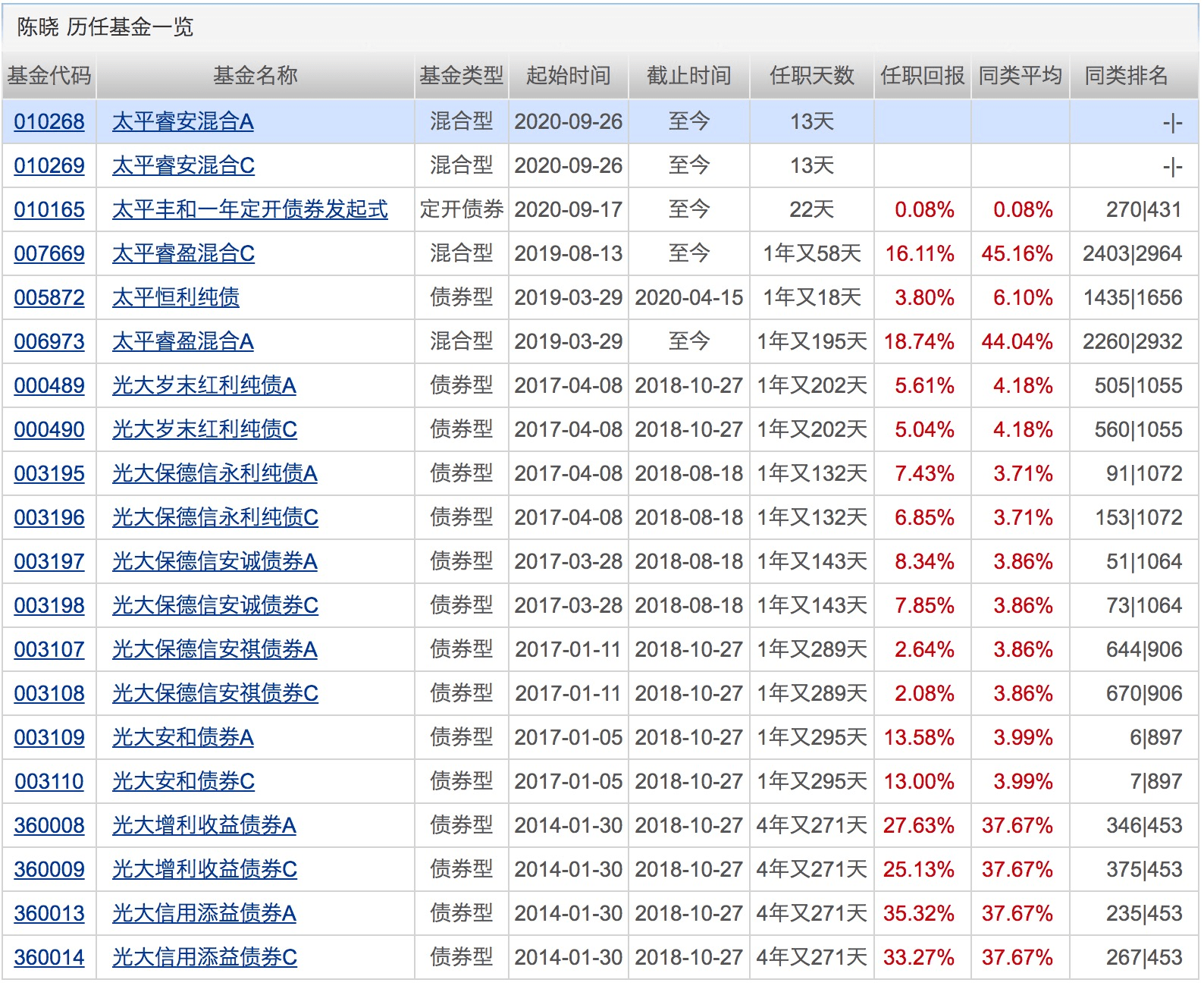Open fund code link 010268
The width and height of the screenshot is (1204, 989).
[49, 121]
